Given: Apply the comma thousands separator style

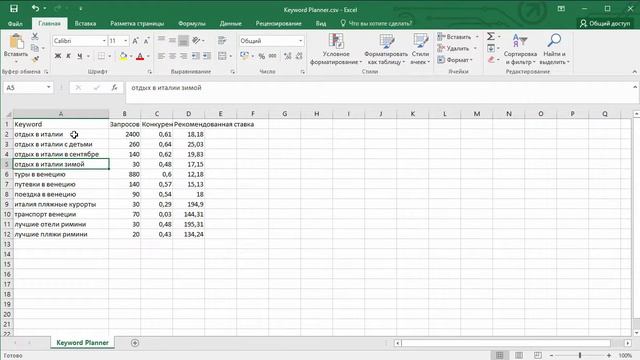Looking at the screenshot, I should 273,56.
